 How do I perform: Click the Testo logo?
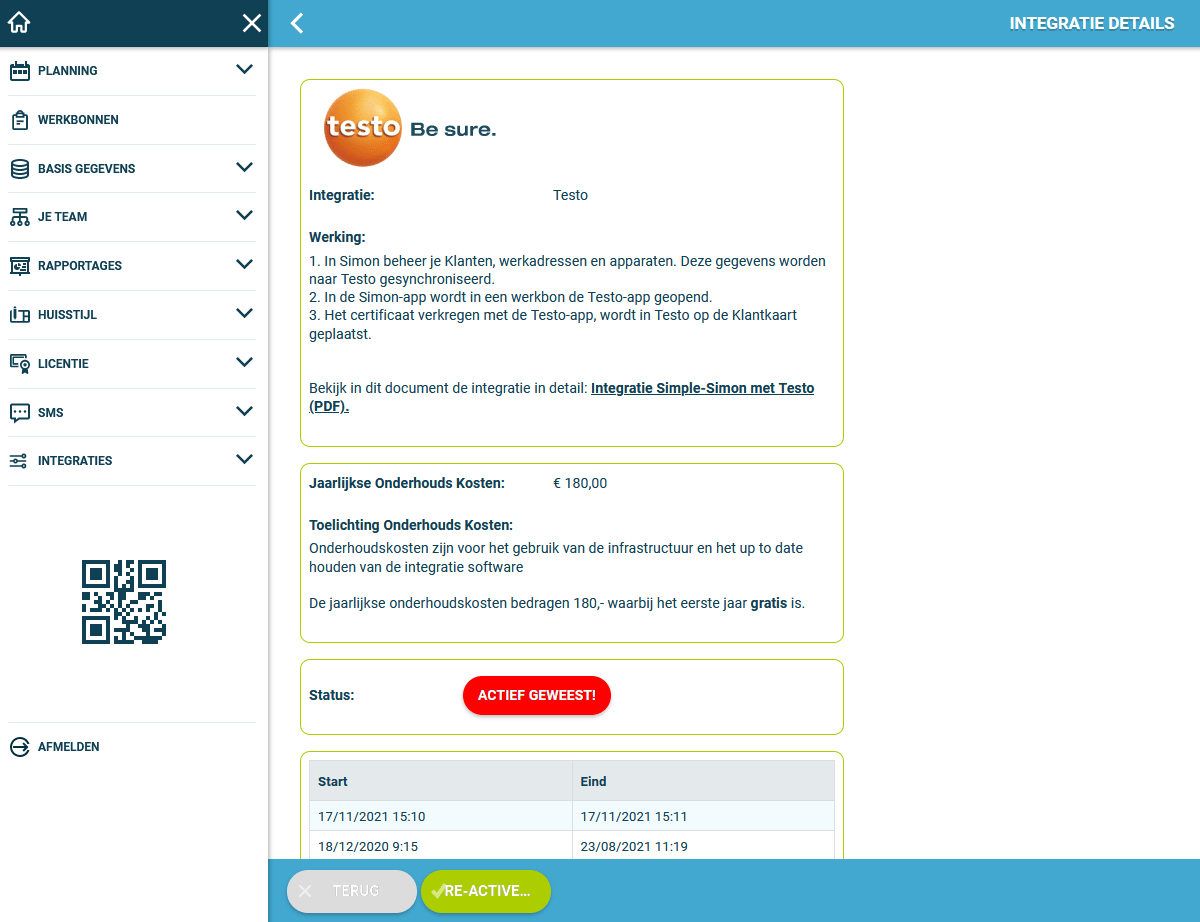pos(410,128)
